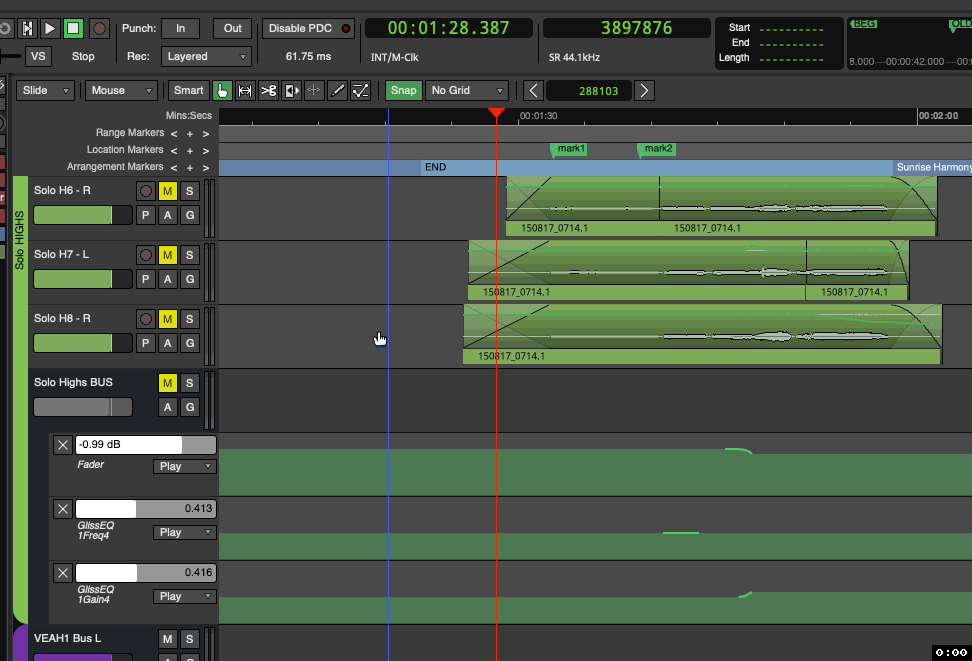Enable Smart mode in the toolbar

[x=188, y=91]
